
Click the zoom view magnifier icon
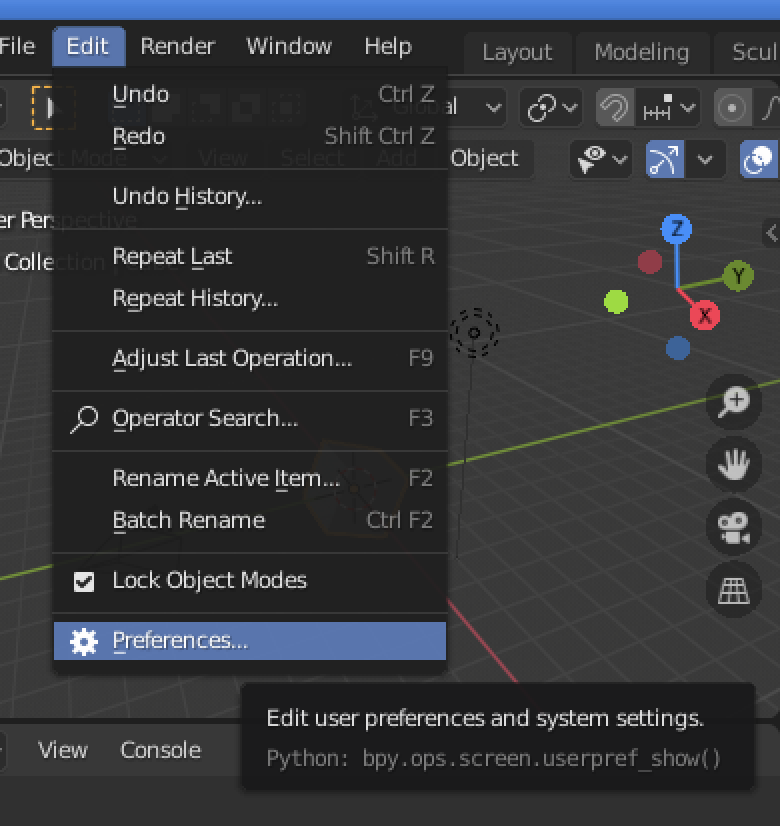point(733,402)
